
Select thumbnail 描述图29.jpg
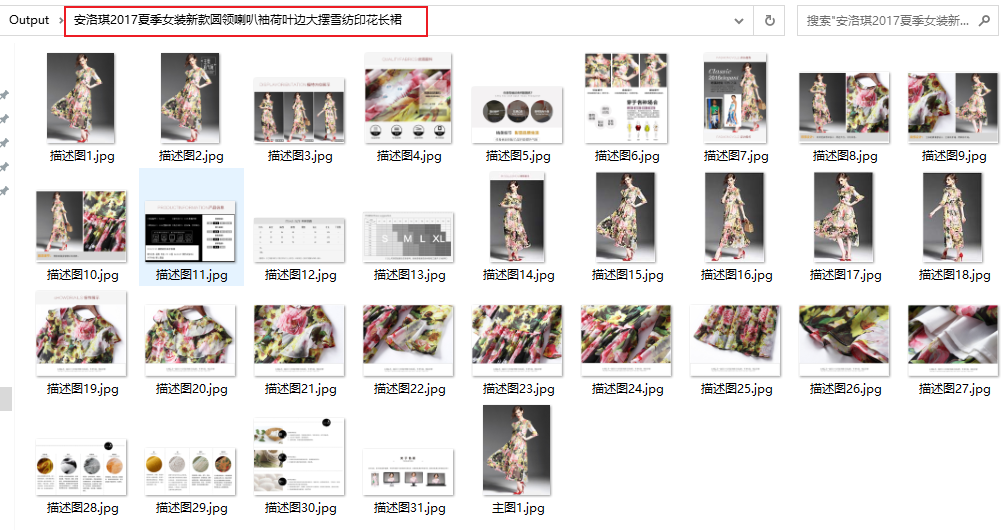click(x=190, y=471)
